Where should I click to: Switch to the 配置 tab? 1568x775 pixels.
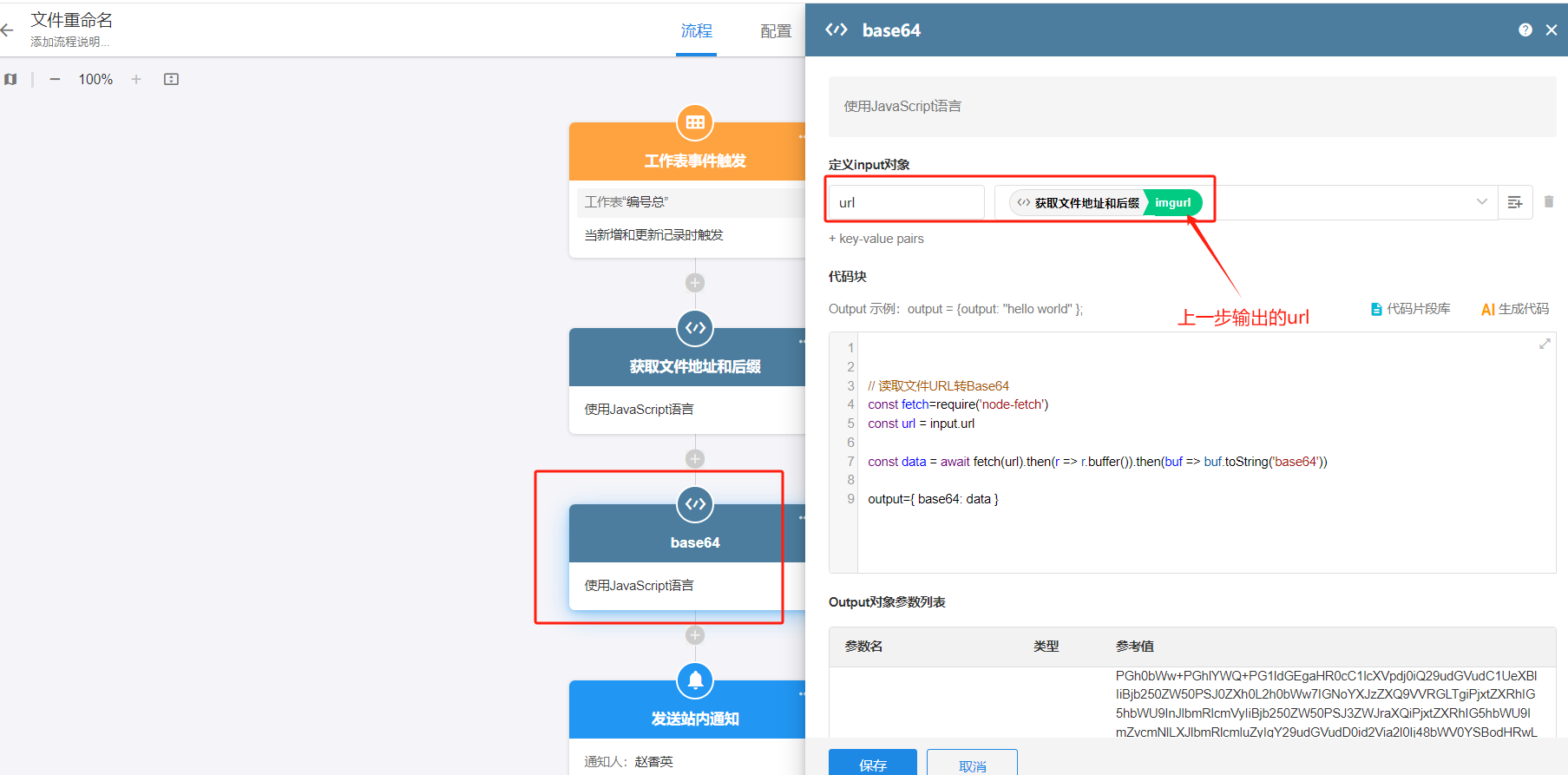pyautogui.click(x=776, y=31)
